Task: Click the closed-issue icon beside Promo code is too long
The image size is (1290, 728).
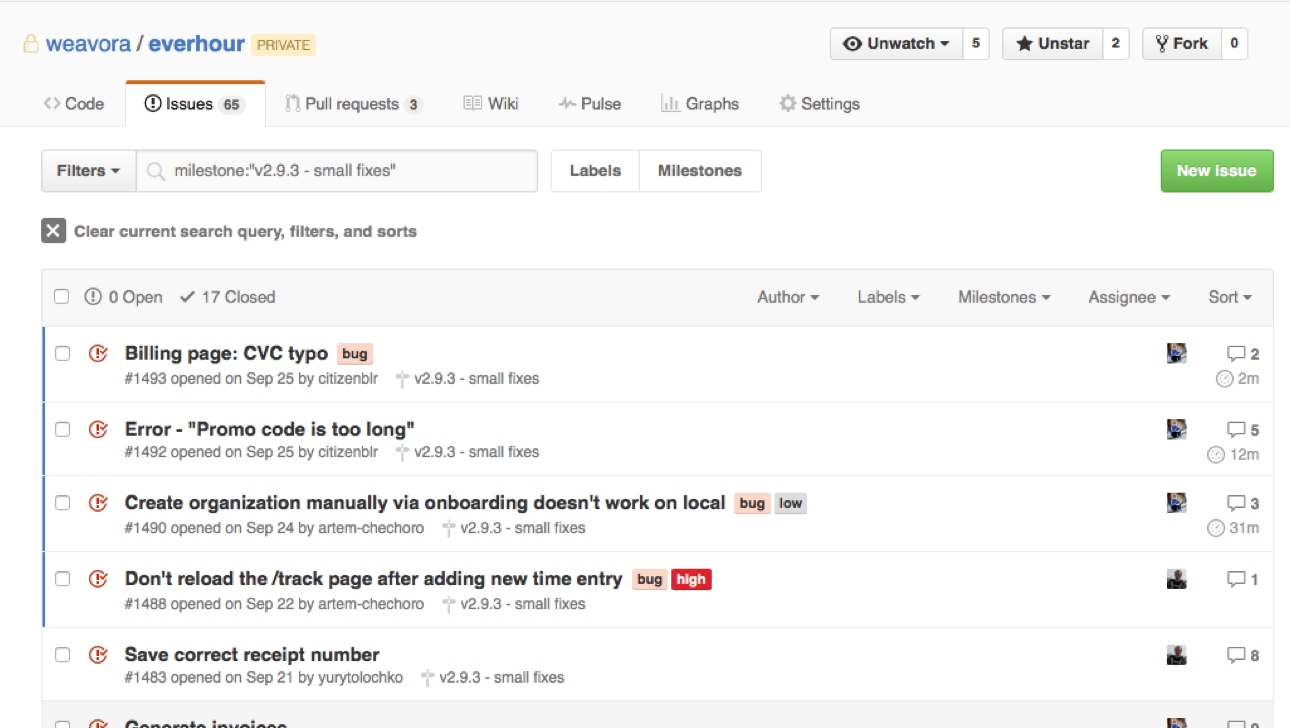Action: pos(98,429)
